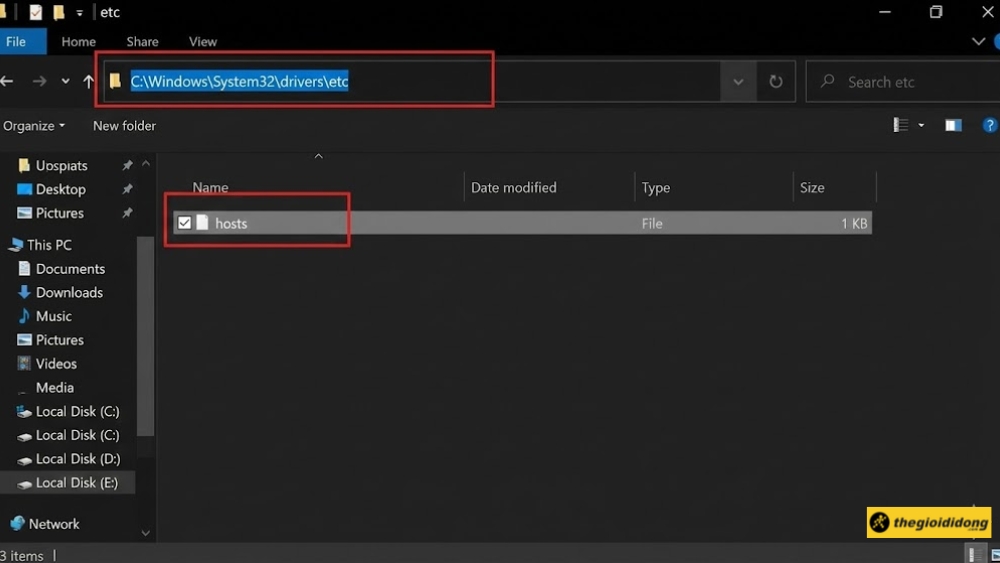This screenshot has width=1000, height=563.
Task: Open view options dropdown arrow
Action: (x=921, y=125)
